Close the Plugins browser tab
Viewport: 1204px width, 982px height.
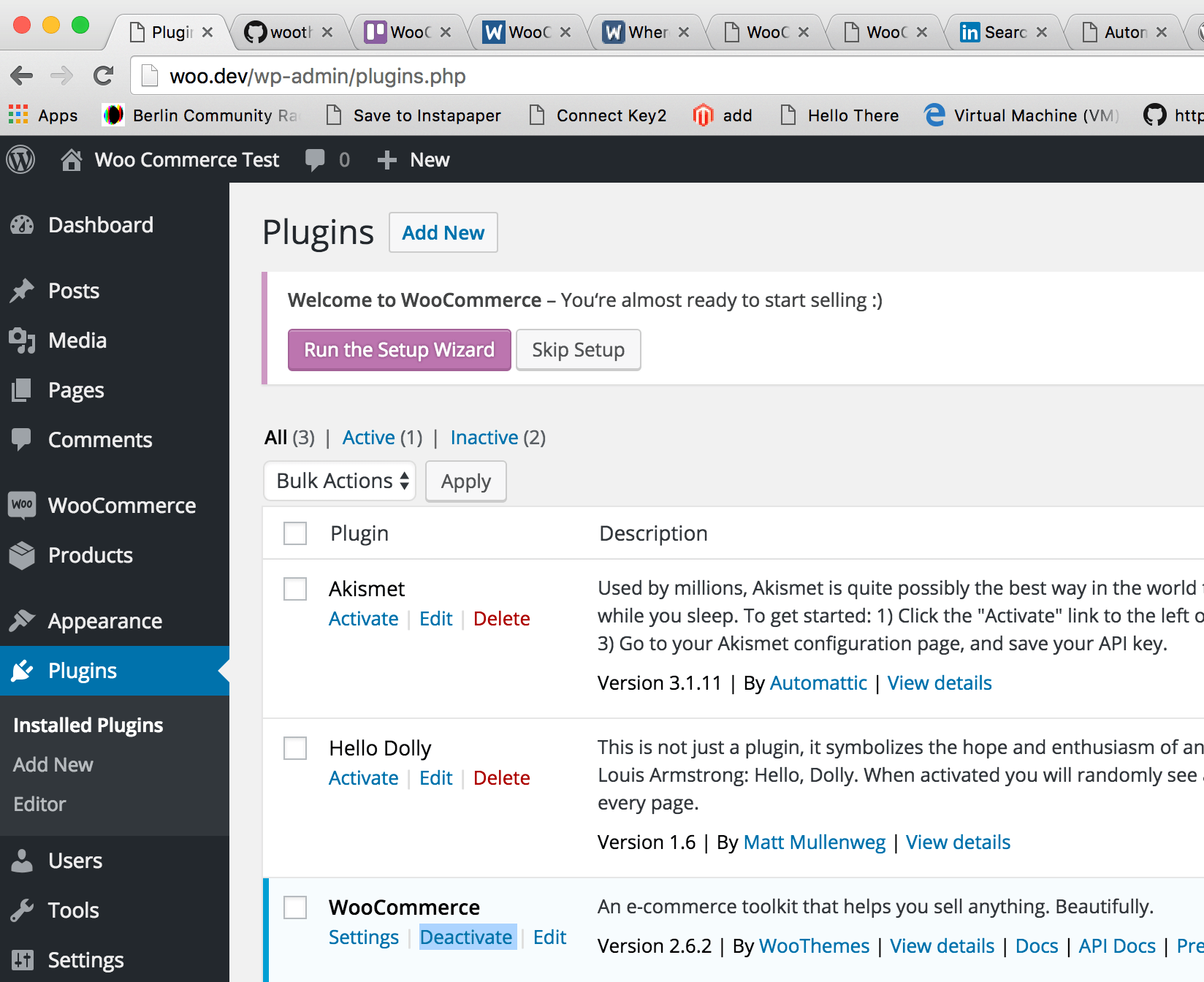coord(207,32)
